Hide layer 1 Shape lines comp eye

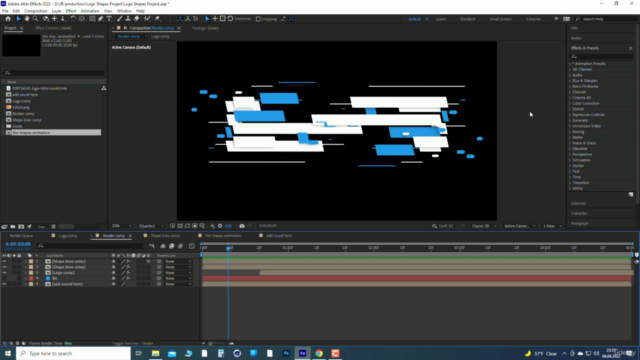click(x=4, y=261)
